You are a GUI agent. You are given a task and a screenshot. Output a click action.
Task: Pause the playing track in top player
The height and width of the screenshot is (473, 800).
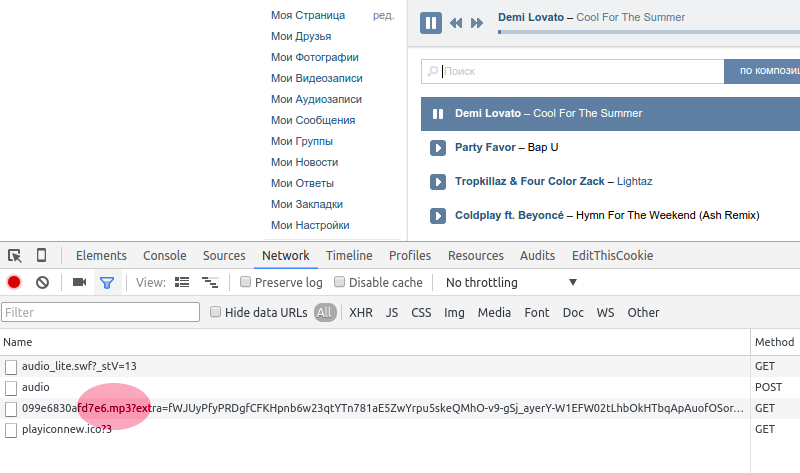[431, 23]
